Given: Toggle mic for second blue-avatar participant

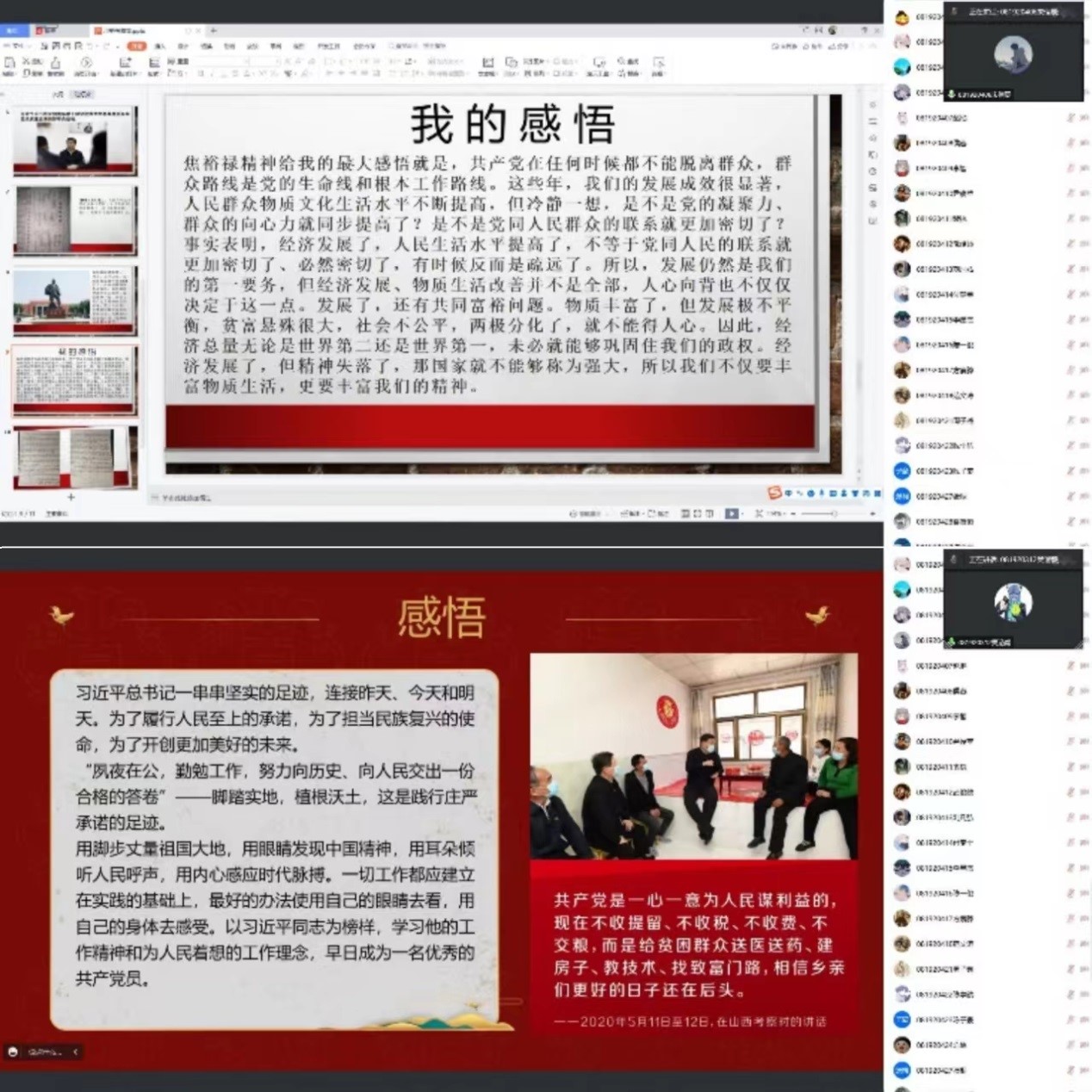Looking at the screenshot, I should 1070,496.
